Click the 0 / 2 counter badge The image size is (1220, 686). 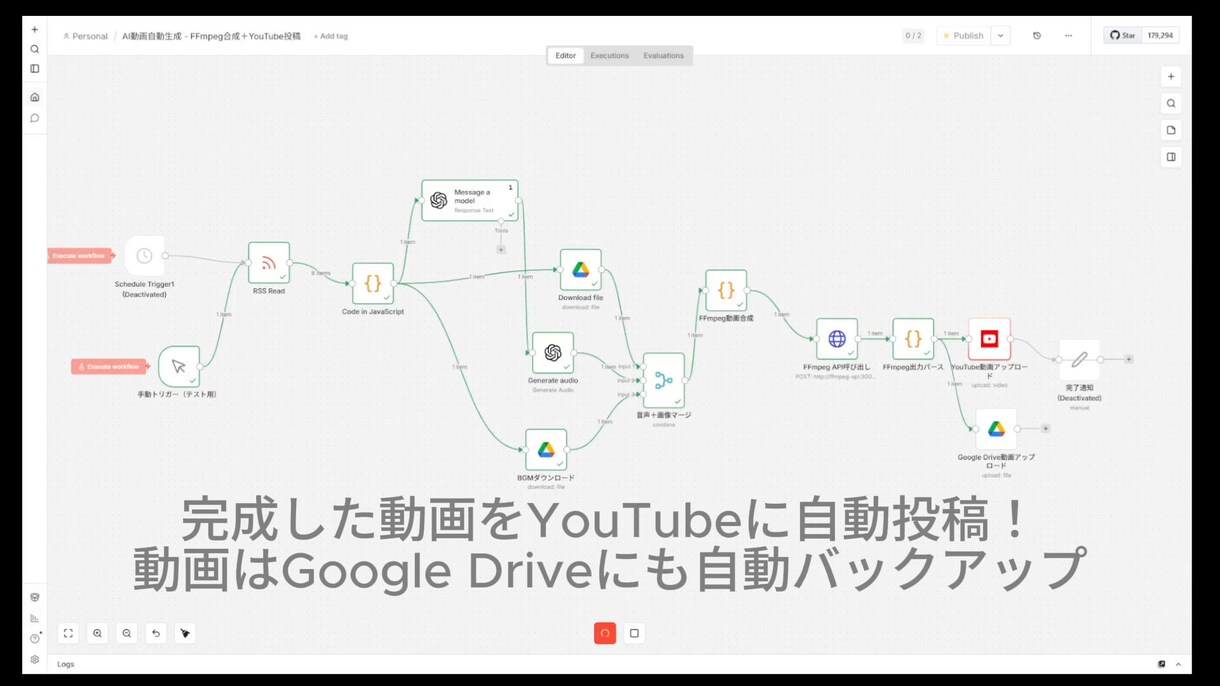(913, 36)
